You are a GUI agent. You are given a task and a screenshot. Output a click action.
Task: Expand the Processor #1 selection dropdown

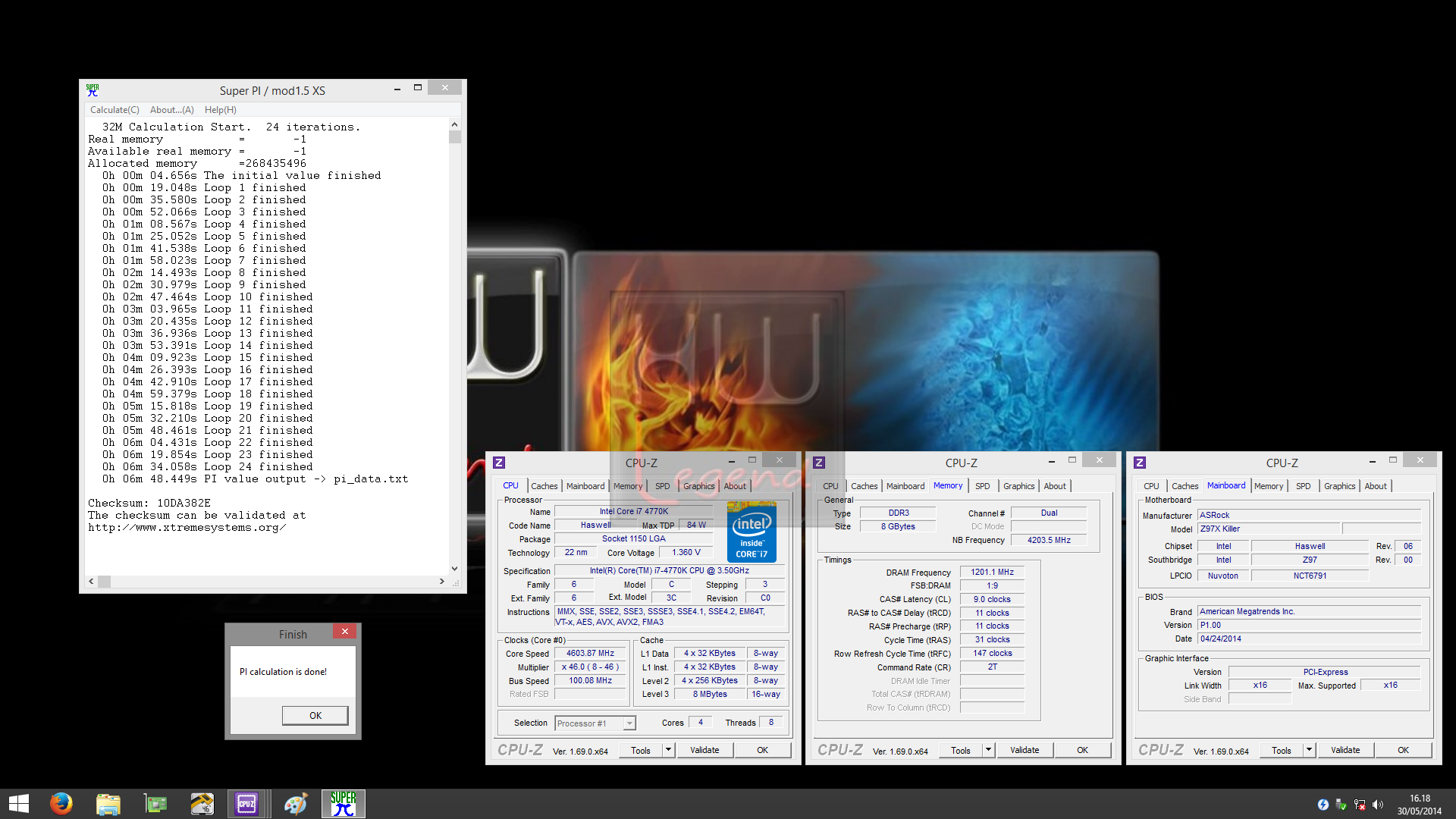point(629,723)
